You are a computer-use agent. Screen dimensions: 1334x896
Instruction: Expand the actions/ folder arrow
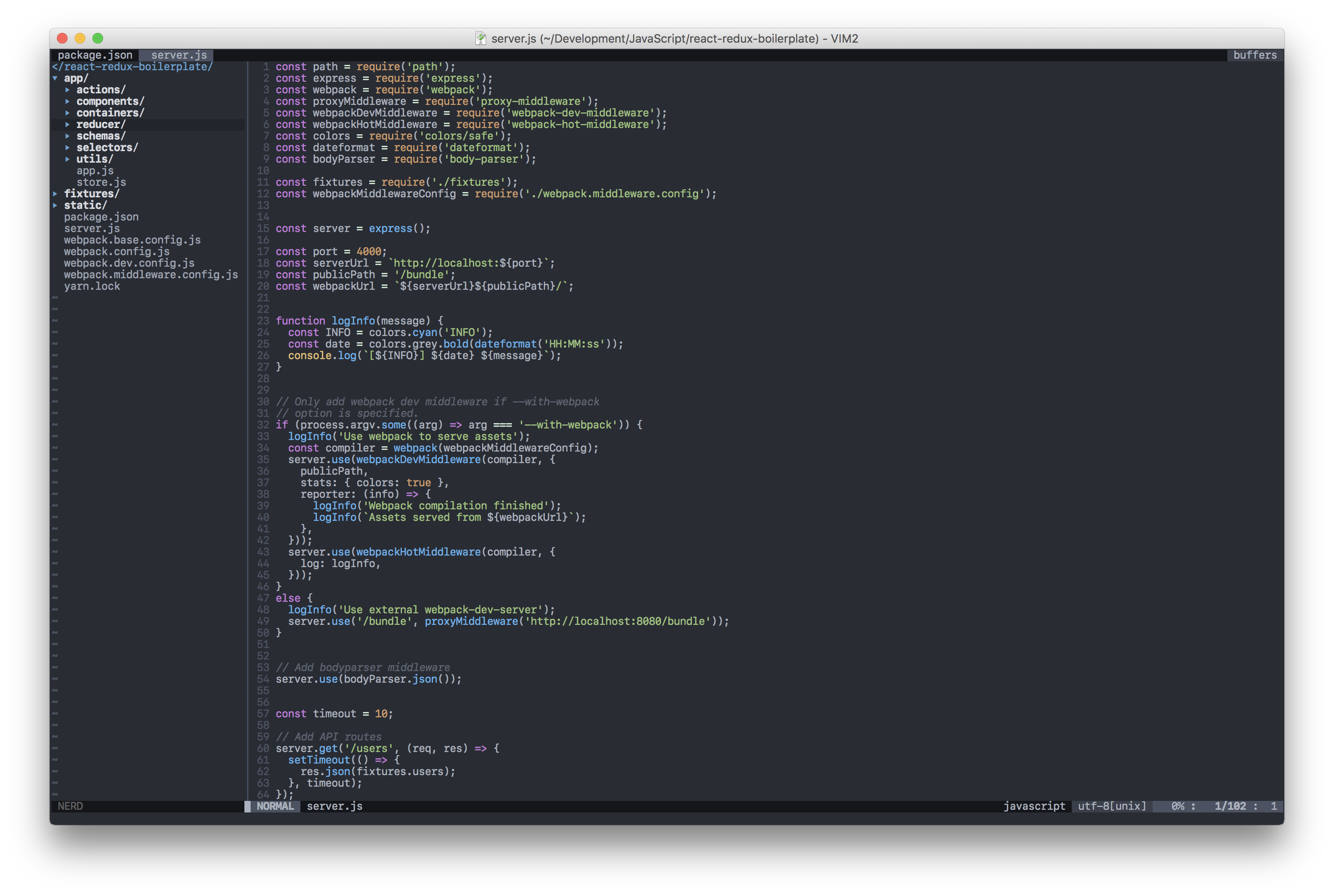[x=68, y=90]
